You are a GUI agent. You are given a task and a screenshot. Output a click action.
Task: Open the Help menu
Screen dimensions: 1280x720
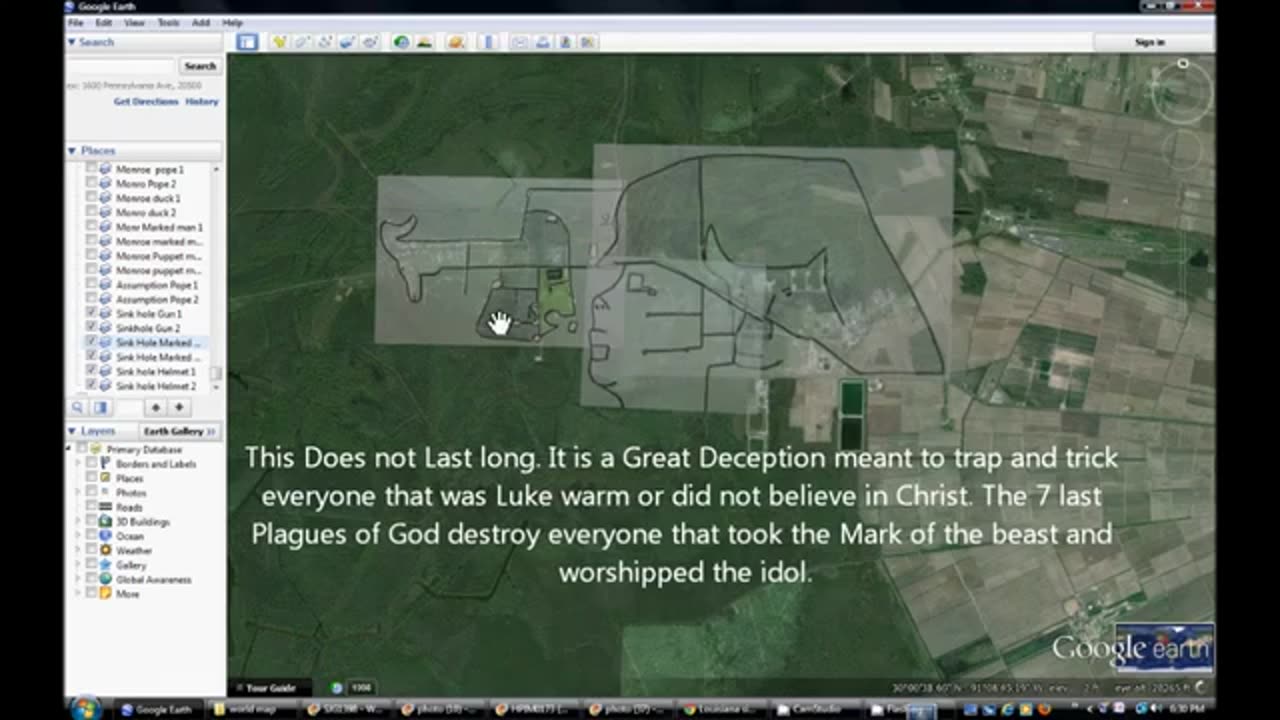click(x=232, y=22)
